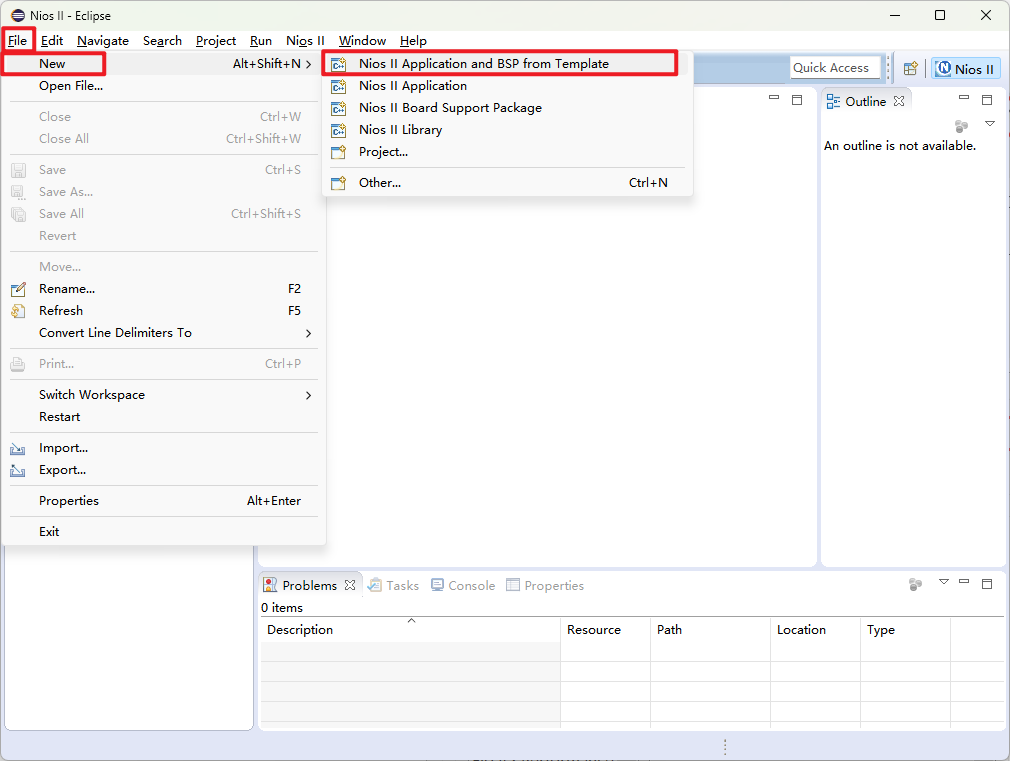Sort by Path column header
The image size is (1010, 761).
(710, 630)
